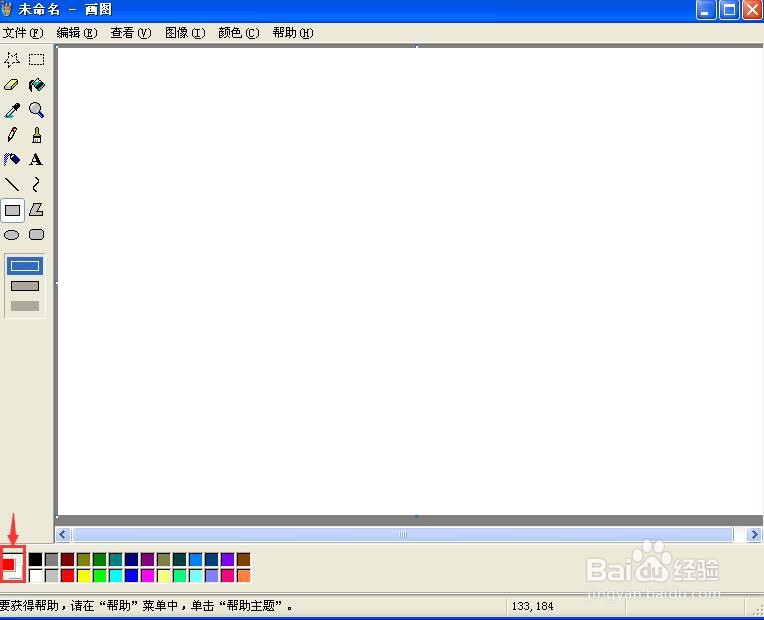Image resolution: width=764 pixels, height=620 pixels.
Task: Pick the black color swatch
Action: (x=36, y=559)
